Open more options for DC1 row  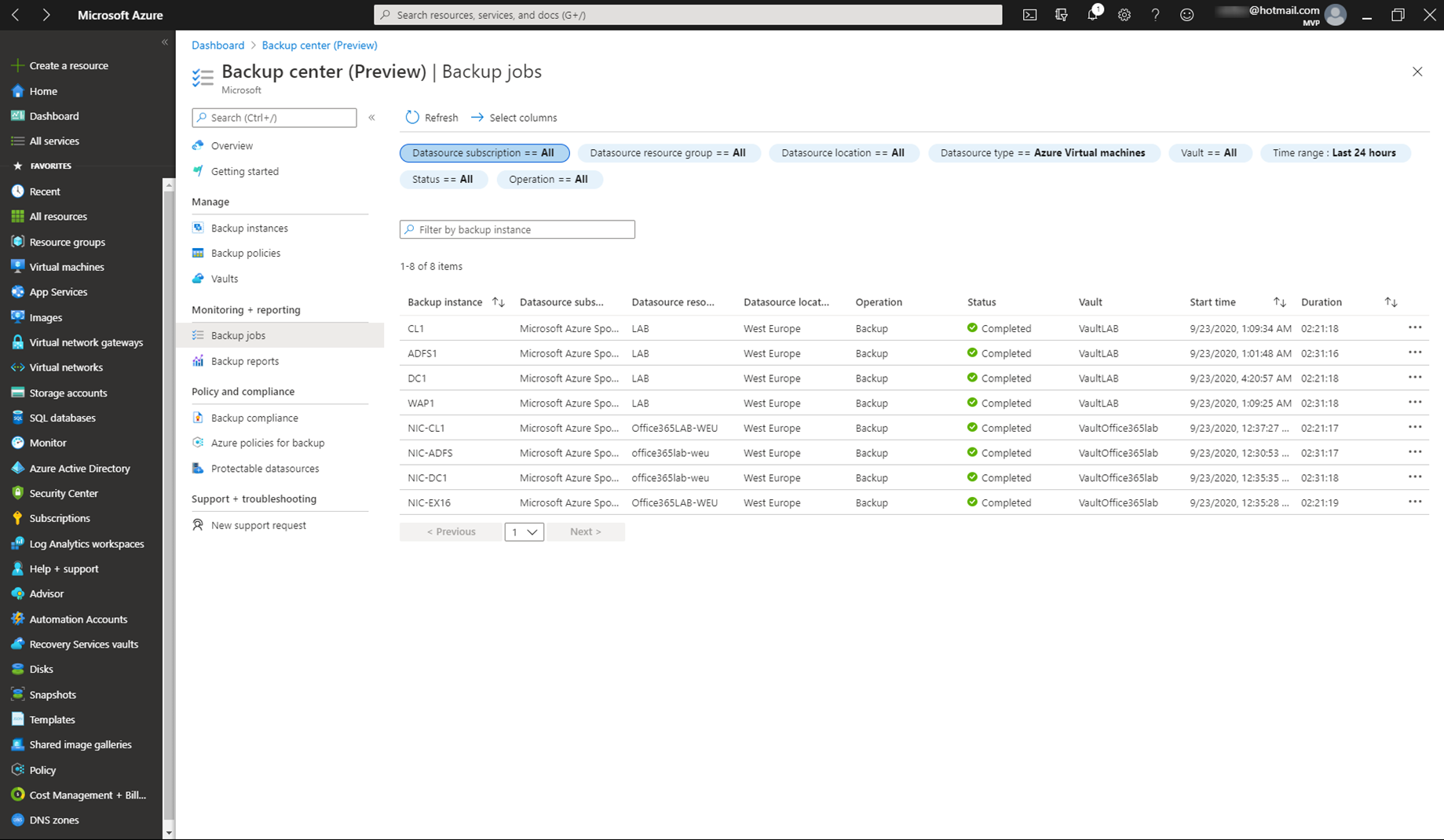(1415, 378)
